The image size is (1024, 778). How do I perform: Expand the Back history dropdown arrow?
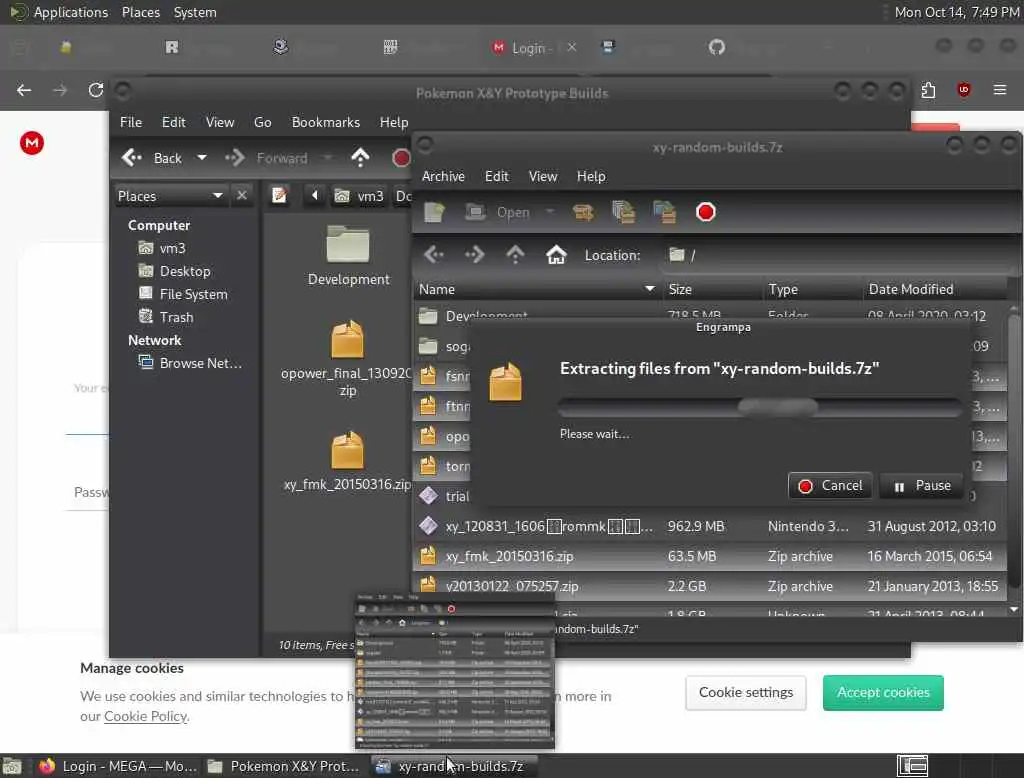(202, 157)
